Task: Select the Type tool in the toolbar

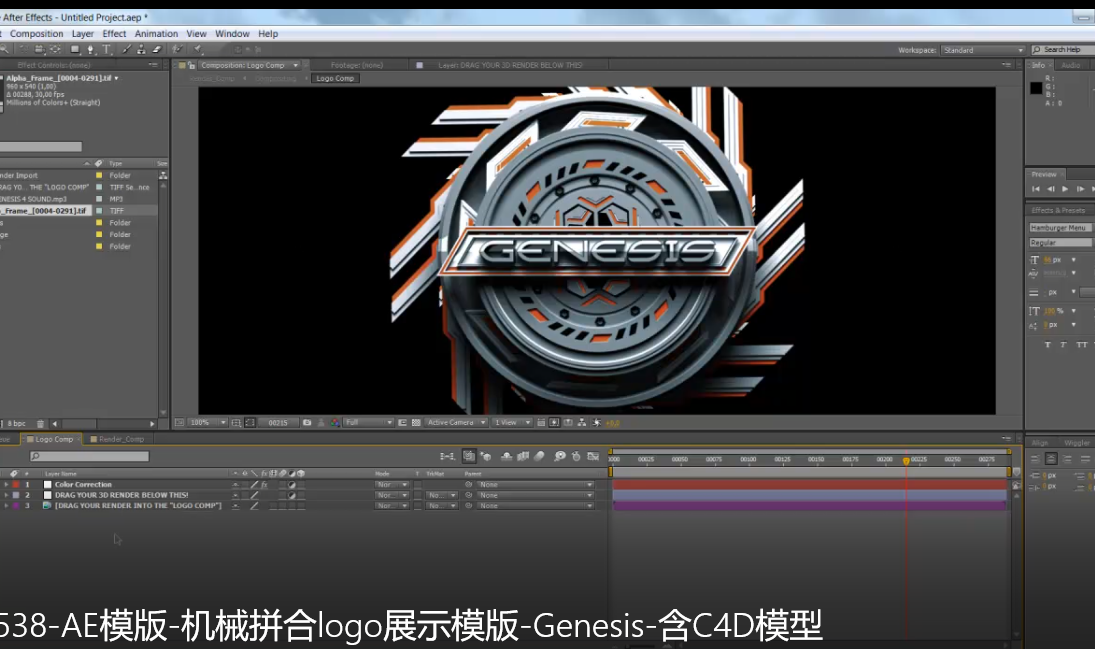Action: (107, 49)
